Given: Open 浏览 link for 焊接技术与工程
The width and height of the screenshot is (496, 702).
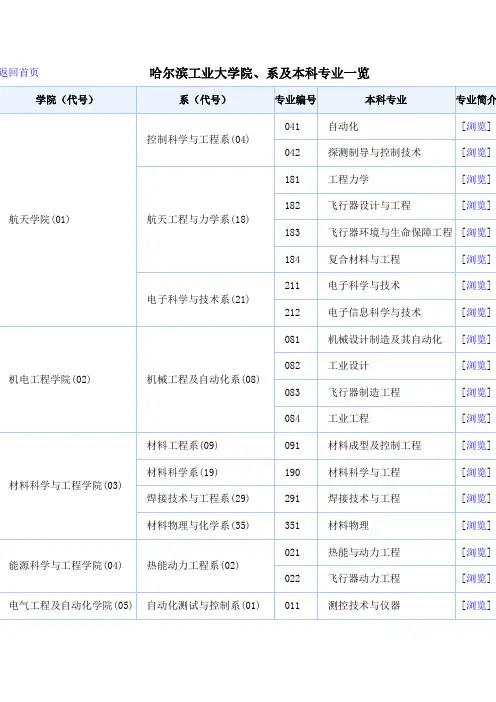Looking at the screenshot, I should [476, 499].
